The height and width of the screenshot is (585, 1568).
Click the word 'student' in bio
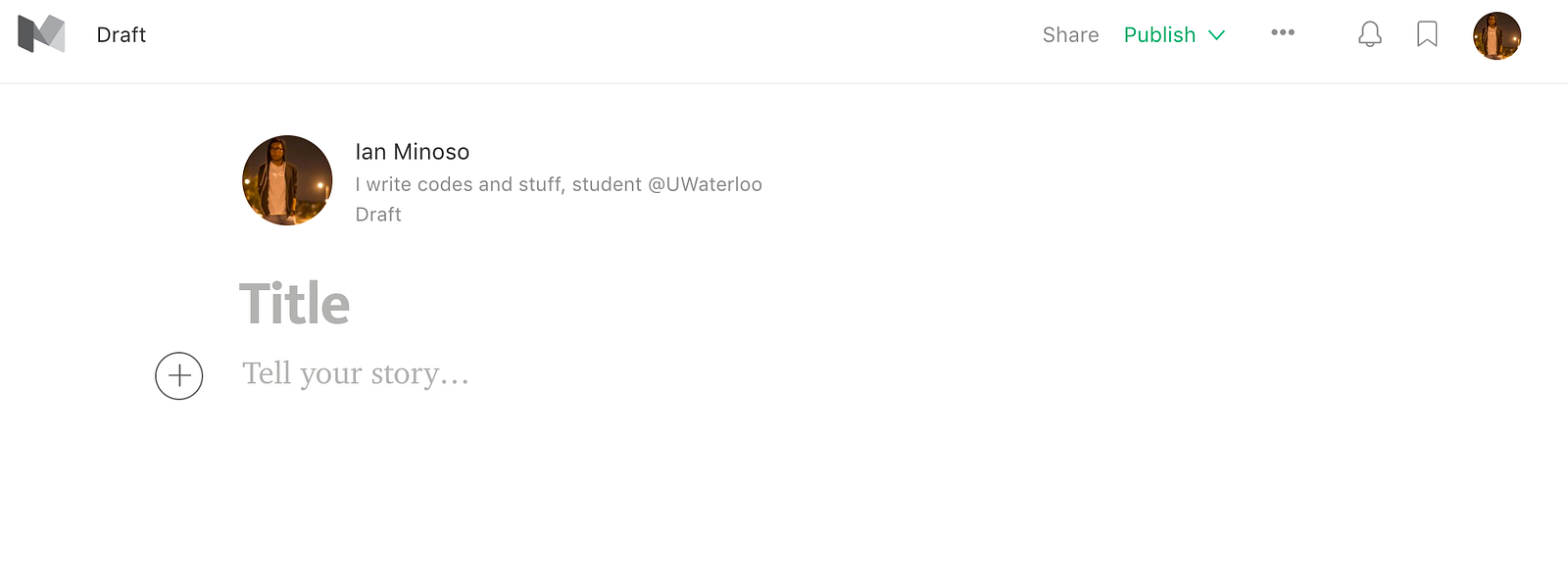(x=607, y=184)
